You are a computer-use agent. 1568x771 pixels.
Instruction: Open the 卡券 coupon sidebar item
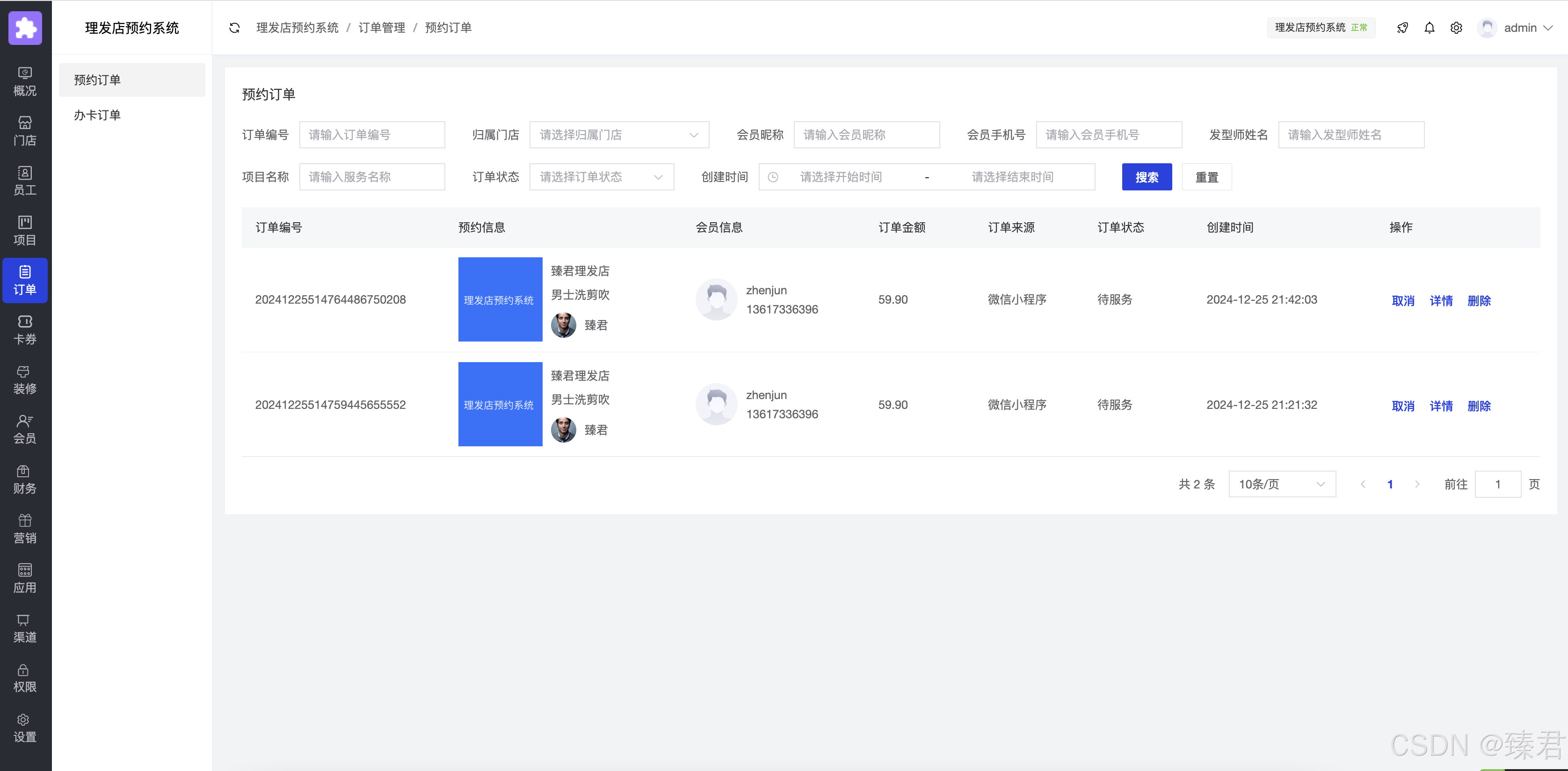pos(25,330)
